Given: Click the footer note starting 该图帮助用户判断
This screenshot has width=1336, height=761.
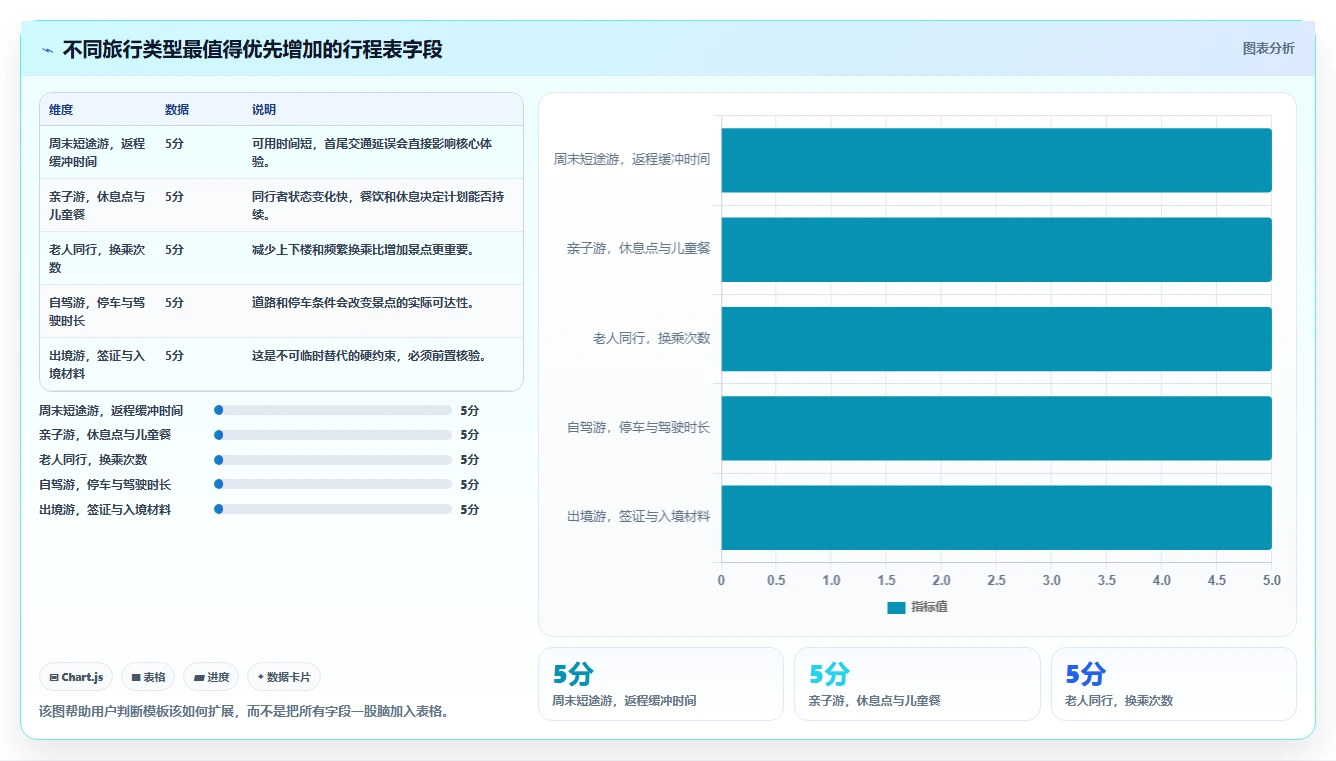Looking at the screenshot, I should click(244, 711).
